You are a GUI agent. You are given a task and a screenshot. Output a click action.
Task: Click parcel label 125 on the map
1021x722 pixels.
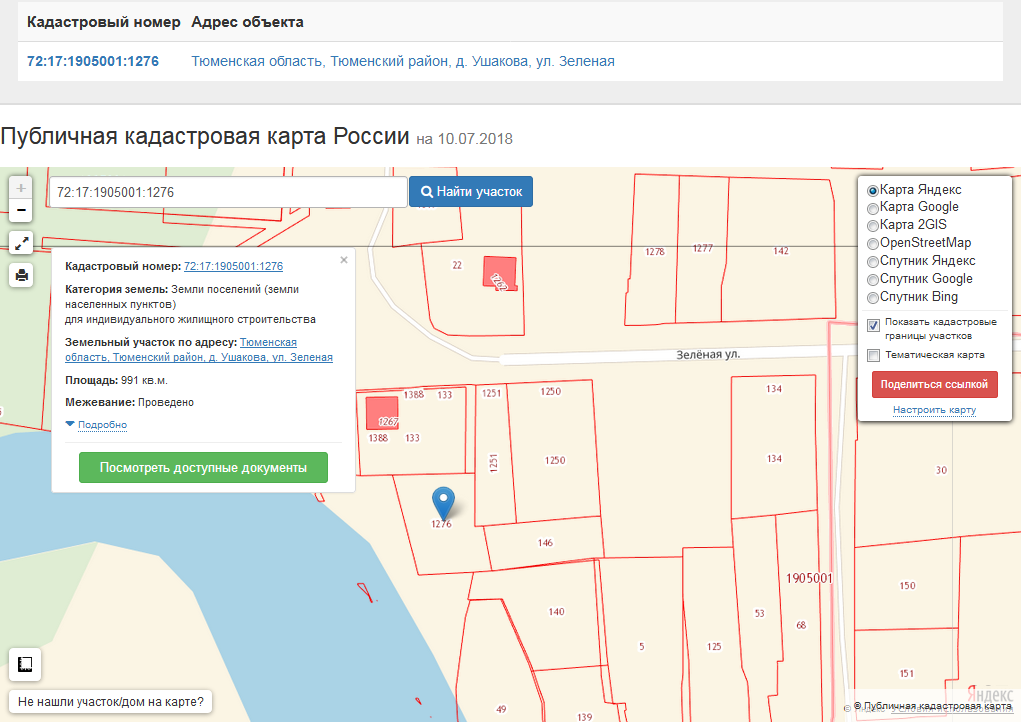click(x=714, y=646)
